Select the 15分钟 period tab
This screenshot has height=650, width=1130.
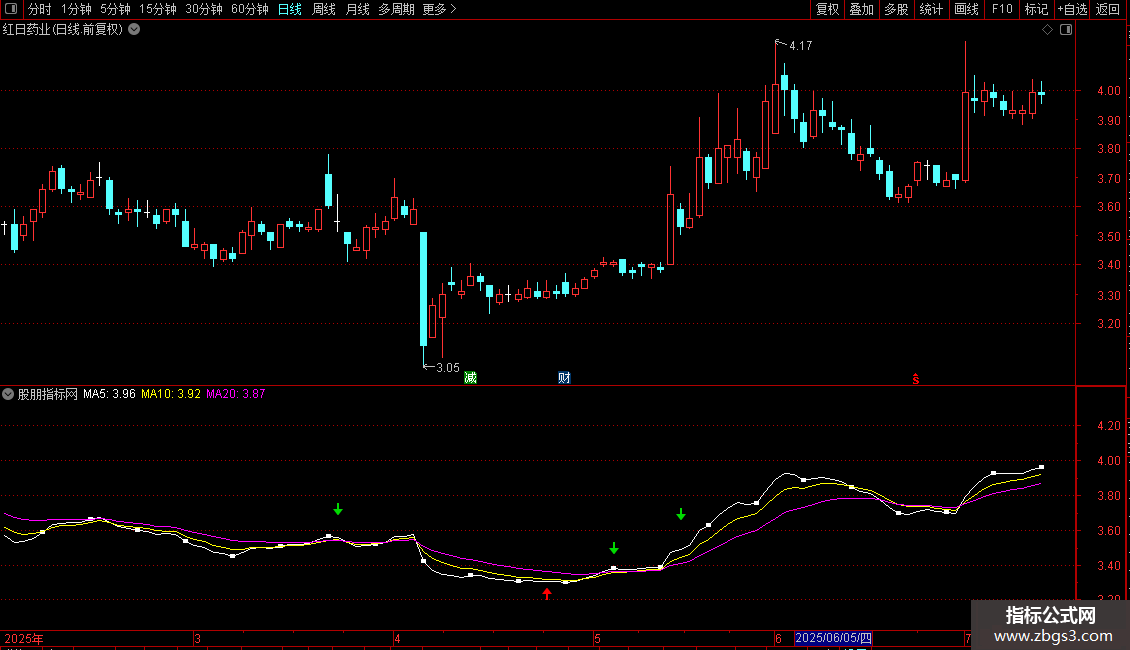[158, 9]
